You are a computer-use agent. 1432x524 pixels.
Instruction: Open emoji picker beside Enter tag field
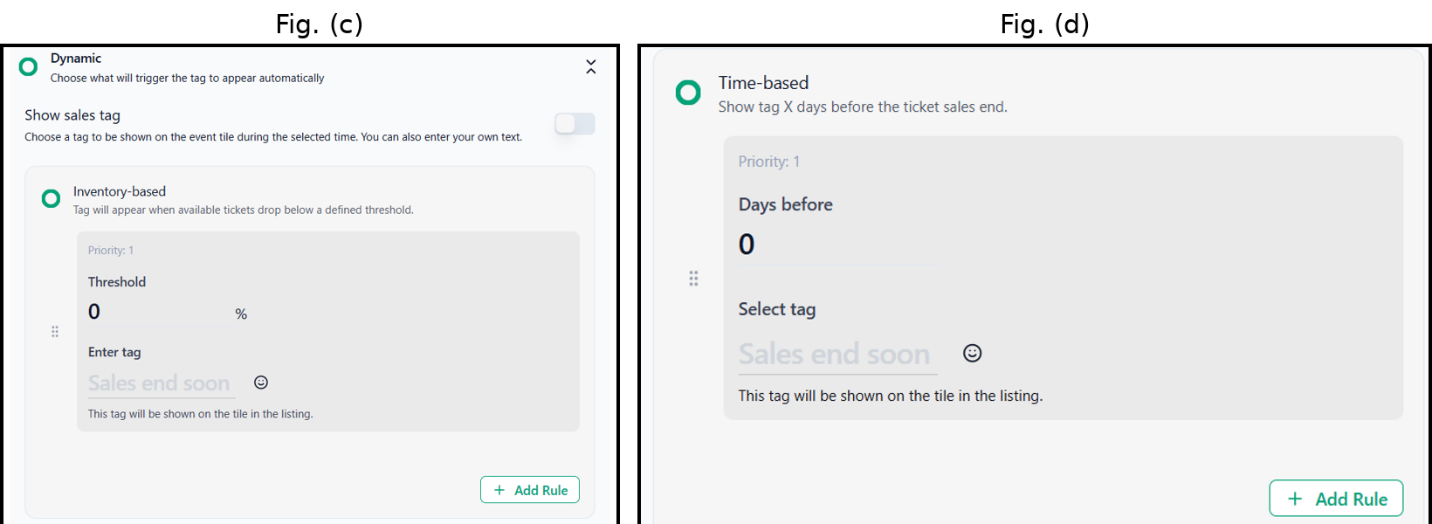pyautogui.click(x=261, y=382)
